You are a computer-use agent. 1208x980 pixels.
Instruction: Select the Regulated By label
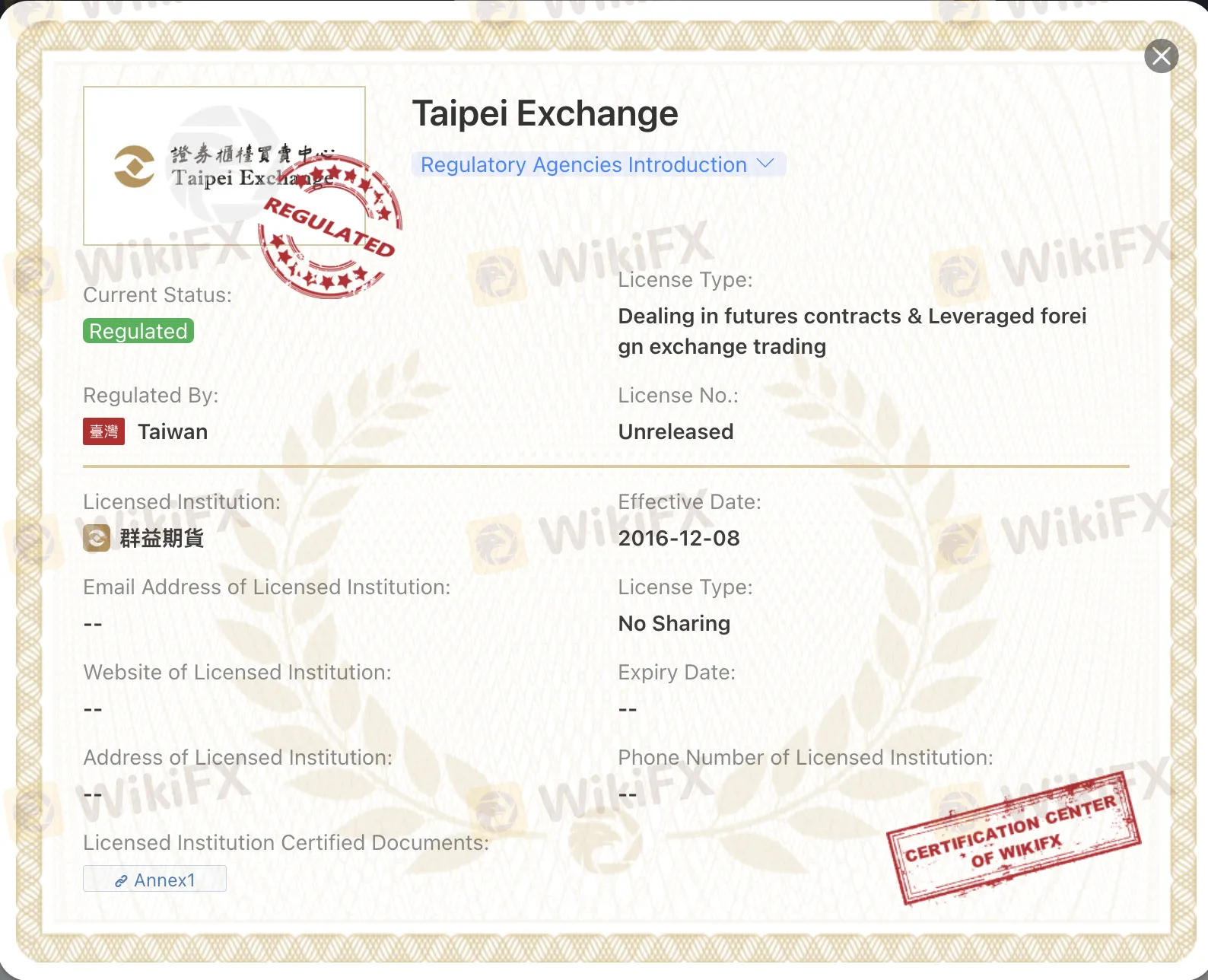click(151, 395)
